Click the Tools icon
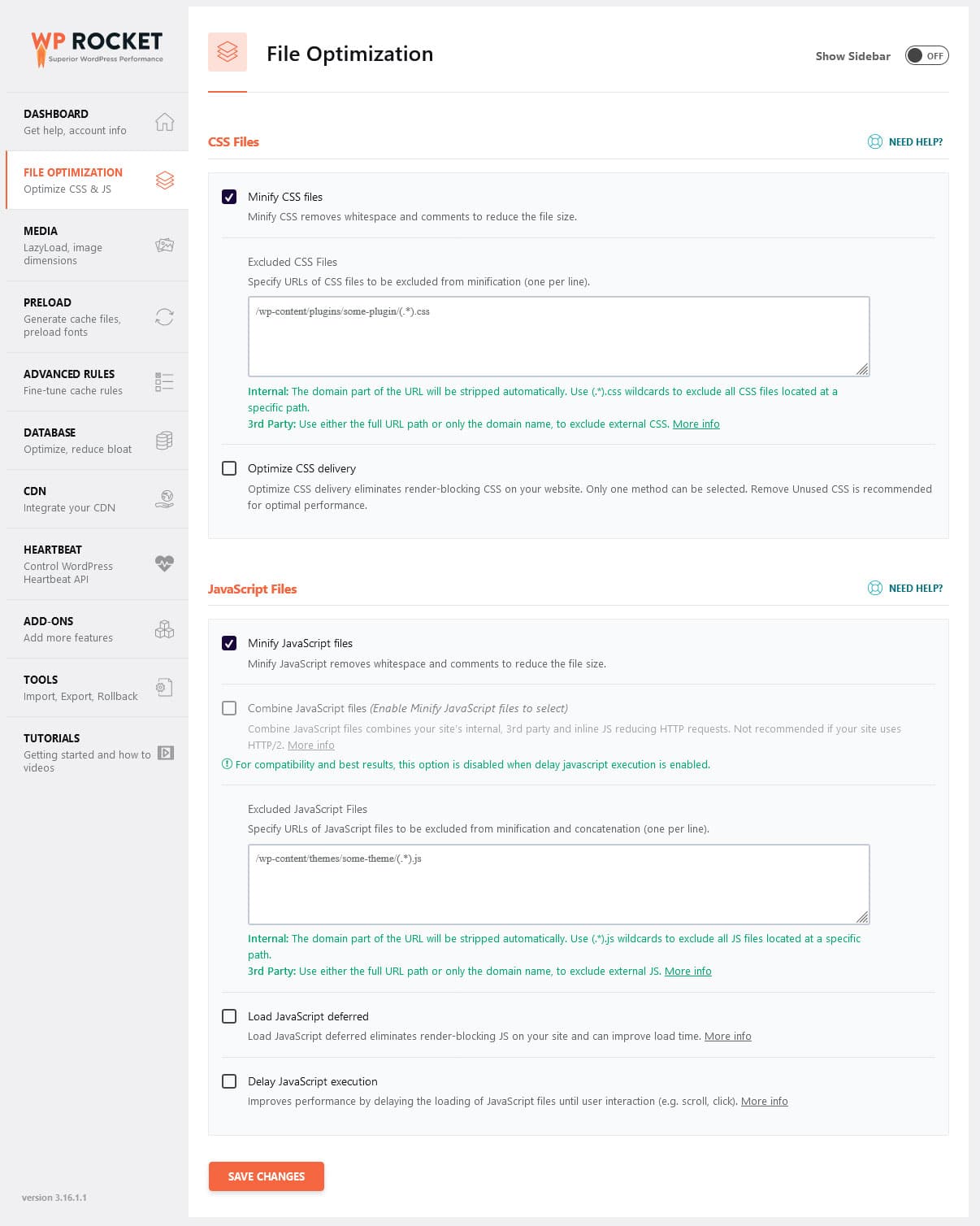 click(164, 687)
